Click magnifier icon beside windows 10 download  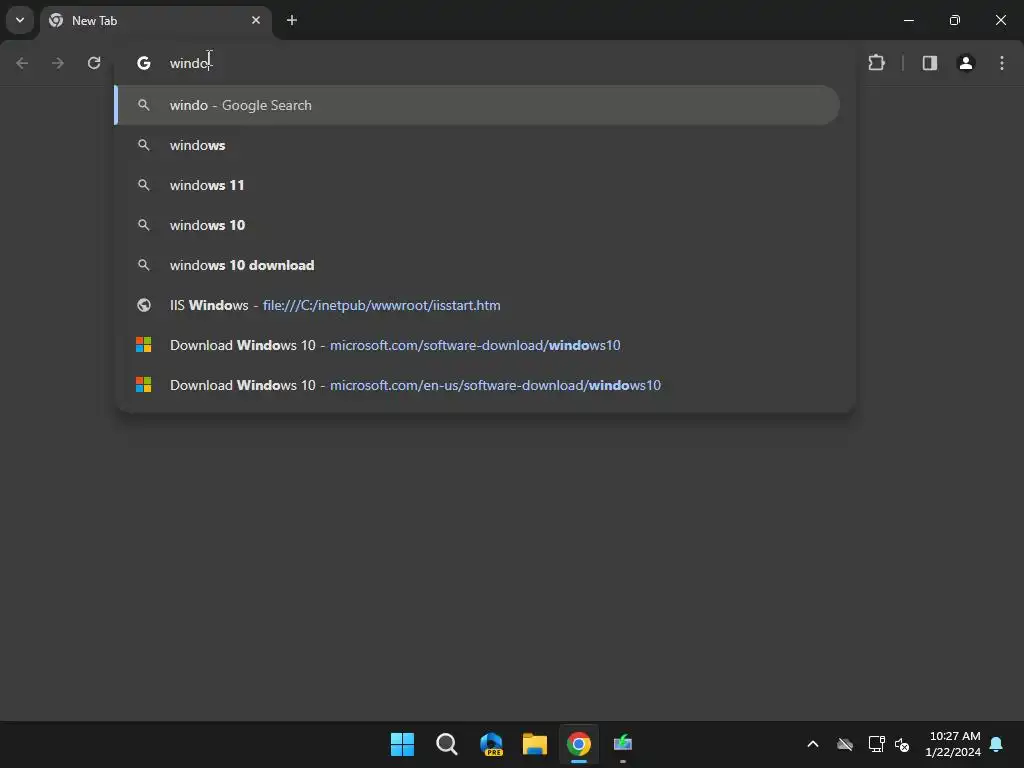144,265
